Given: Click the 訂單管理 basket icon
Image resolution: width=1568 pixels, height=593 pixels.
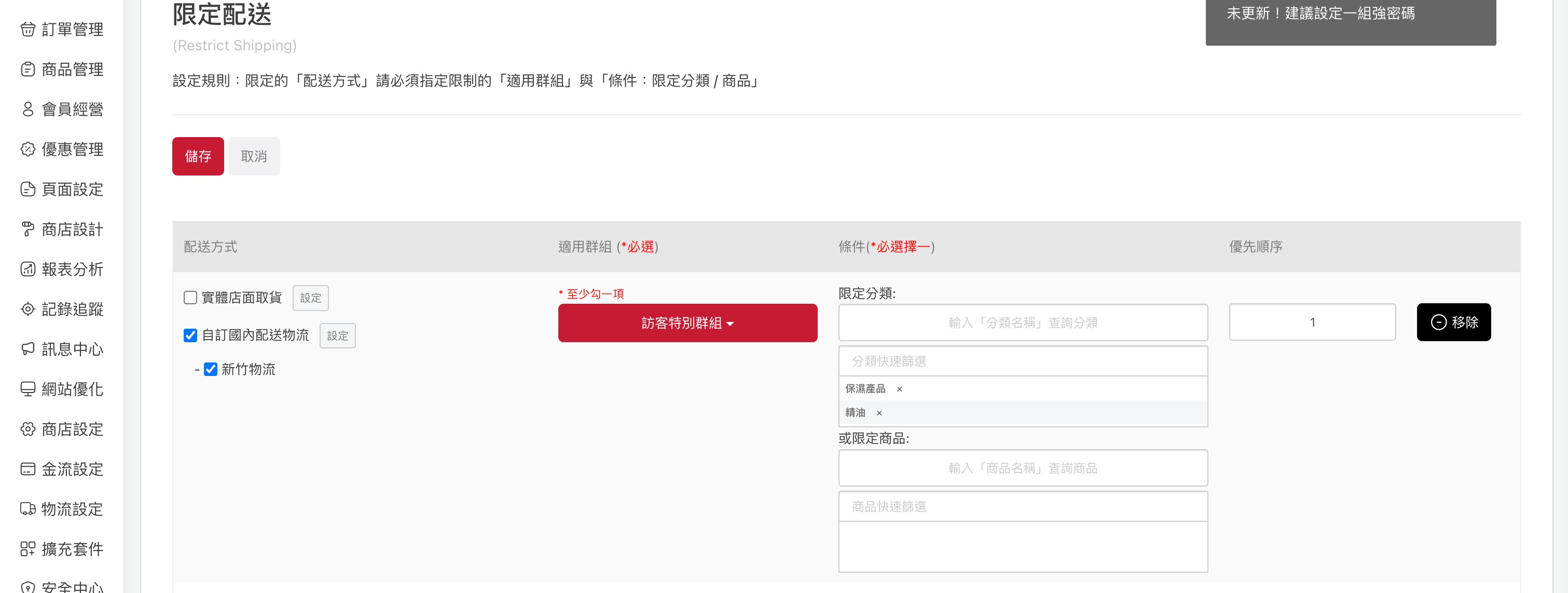Looking at the screenshot, I should (28, 29).
